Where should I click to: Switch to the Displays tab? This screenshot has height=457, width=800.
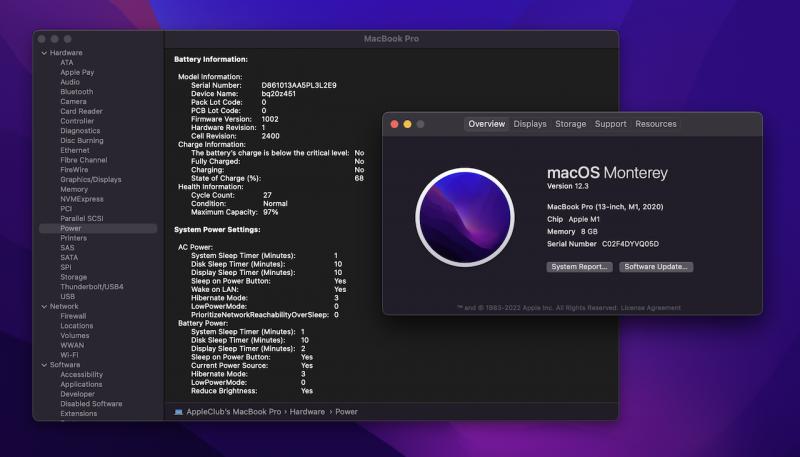[530, 124]
